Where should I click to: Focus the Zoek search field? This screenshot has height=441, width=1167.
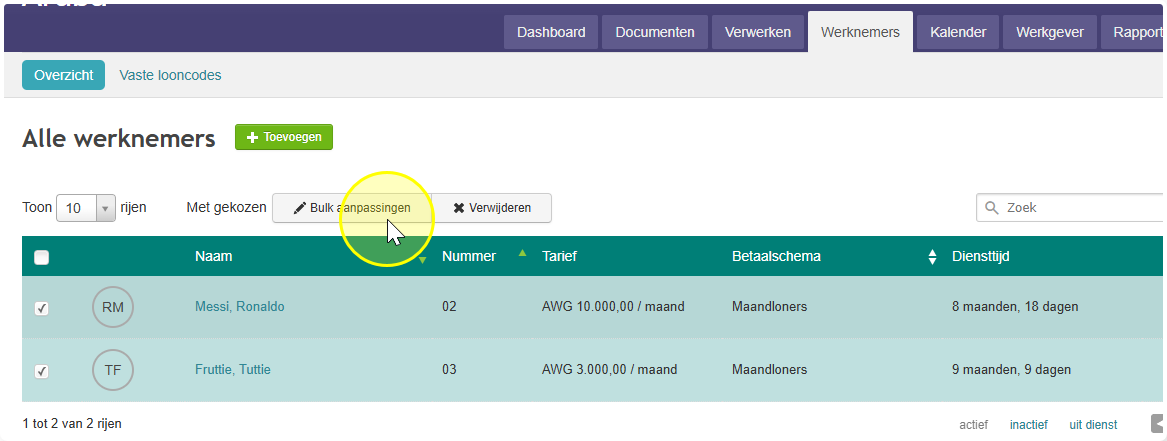tap(1072, 207)
